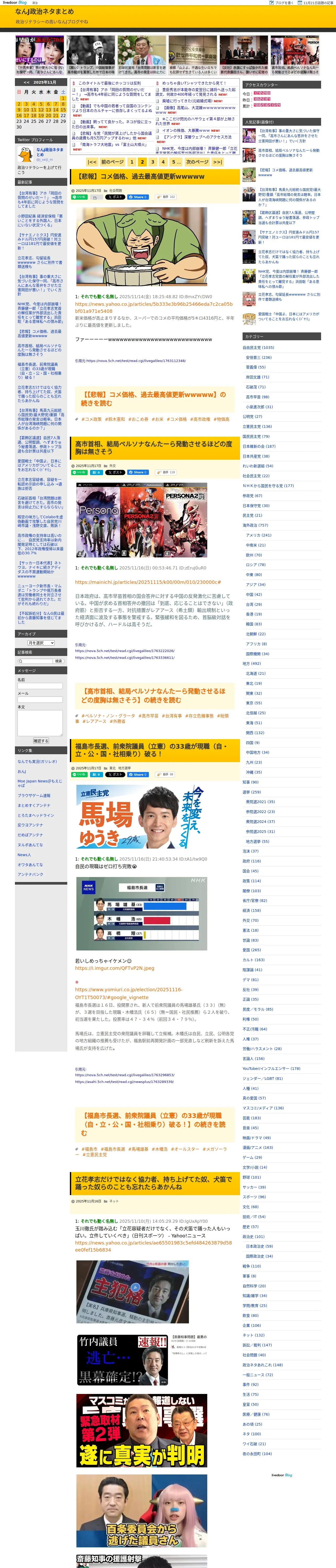Screen dimensions: 336x1568
Task: Click the article search input box
Action: tap(35, 661)
